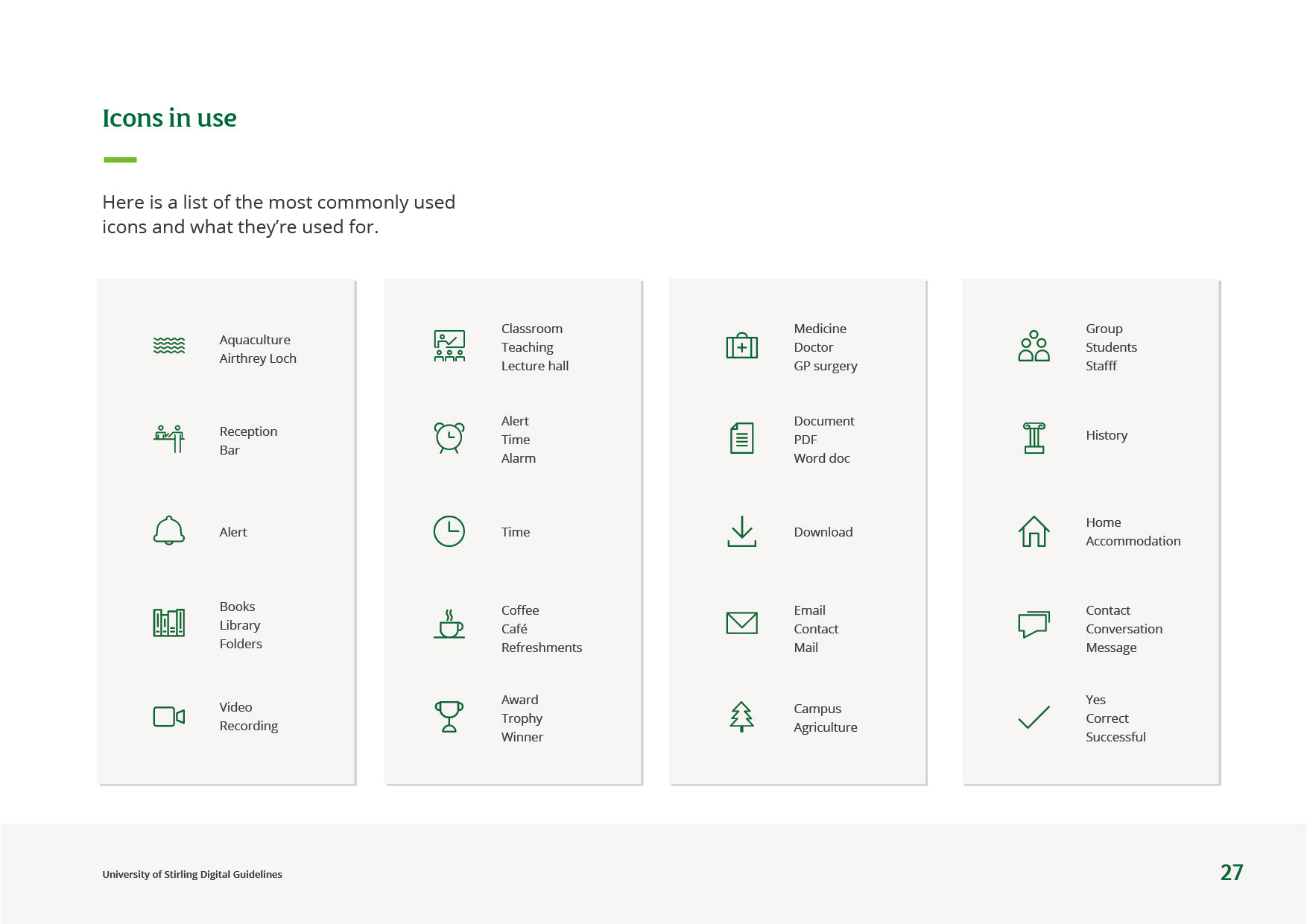The width and height of the screenshot is (1307, 924).
Task: Select the 'Winner' text
Action: pos(522,737)
